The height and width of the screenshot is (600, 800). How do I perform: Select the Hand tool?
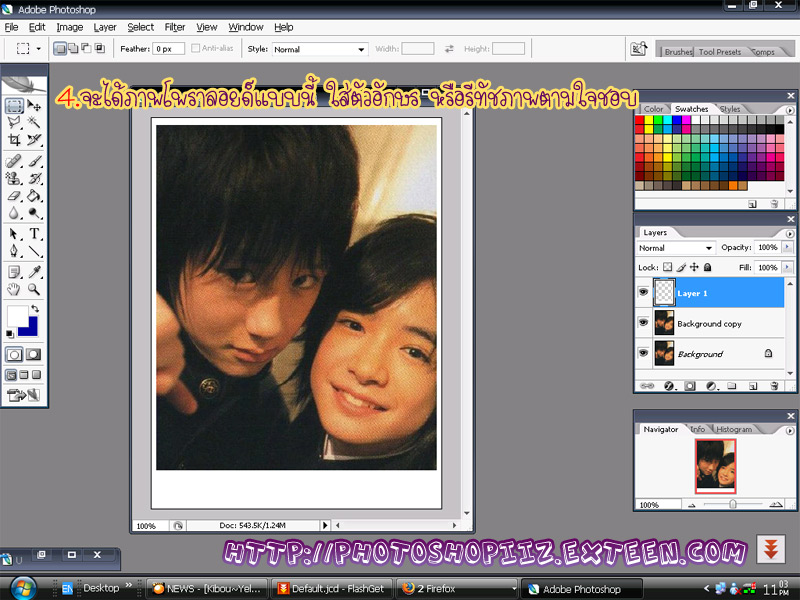point(14,290)
